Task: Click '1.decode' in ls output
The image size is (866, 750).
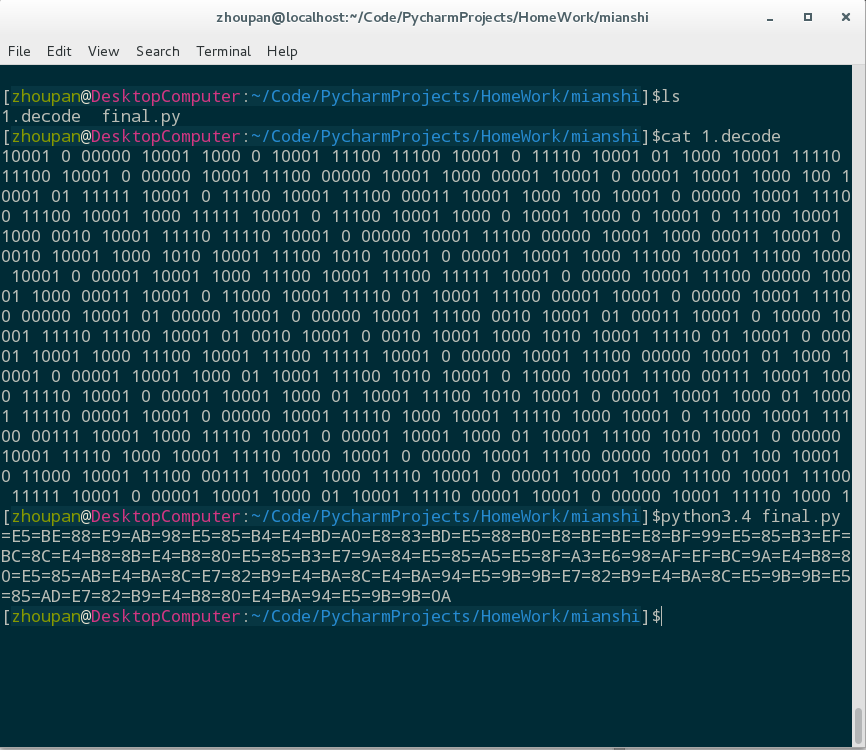Action: pyautogui.click(x=41, y=117)
